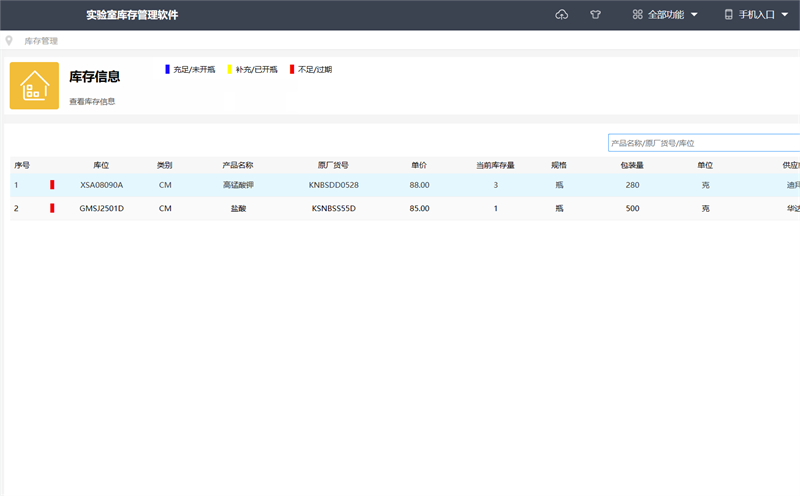800x496 pixels.
Task: Click the red status marker for XSA08090A
Action: tap(52, 185)
